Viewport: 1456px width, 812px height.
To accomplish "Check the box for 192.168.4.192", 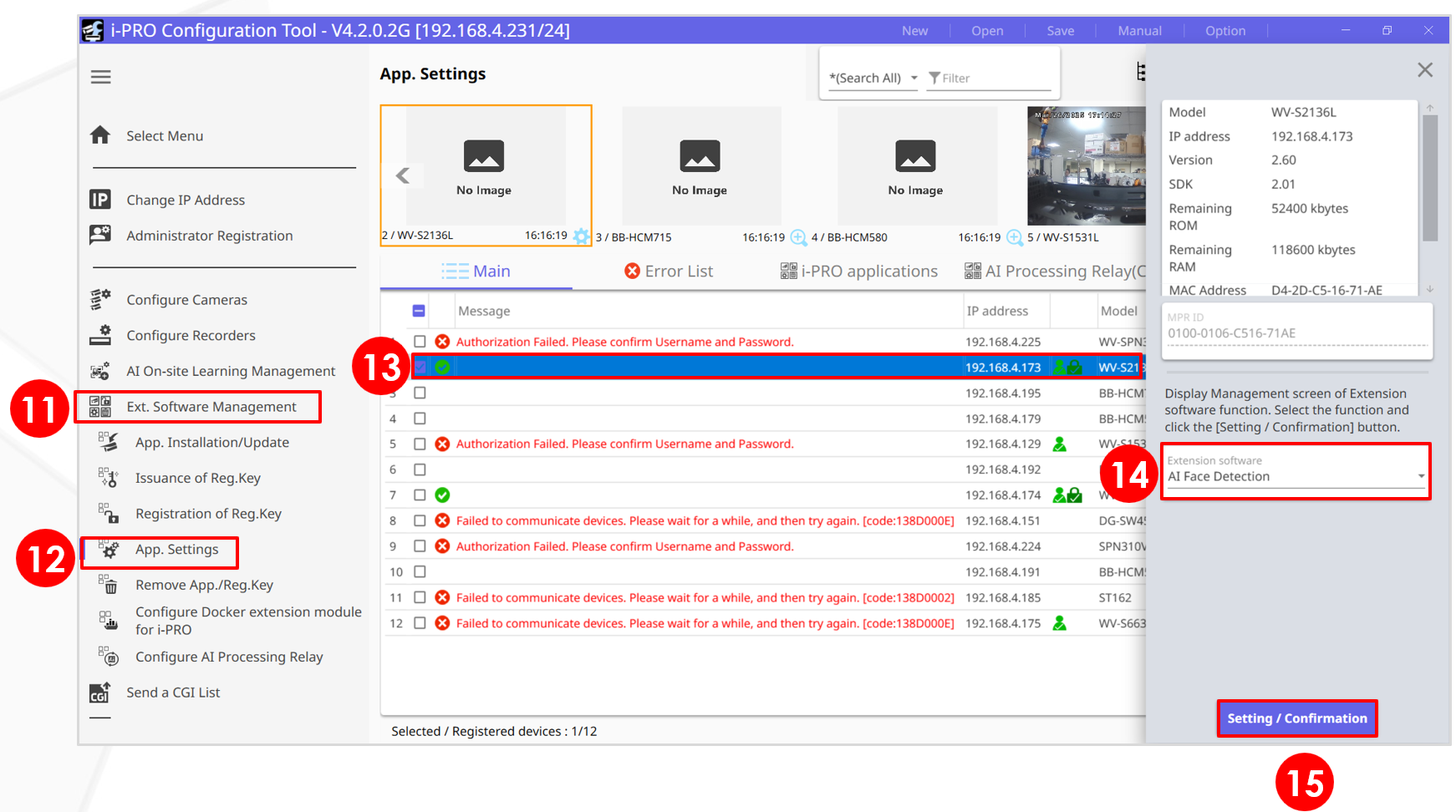I will point(420,469).
